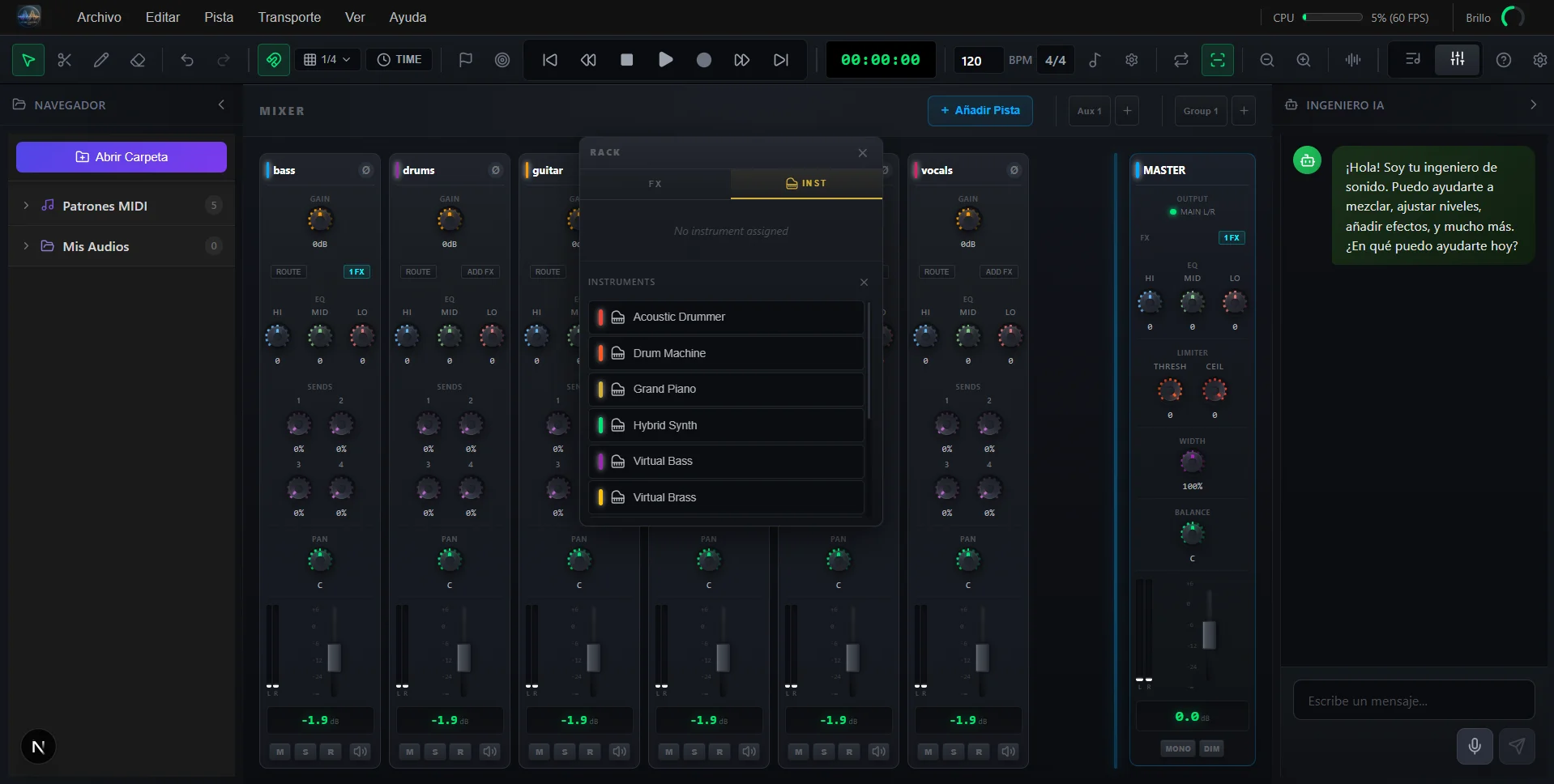This screenshot has width=1554, height=784.
Task: Mute the bass channel
Action: pos(280,752)
